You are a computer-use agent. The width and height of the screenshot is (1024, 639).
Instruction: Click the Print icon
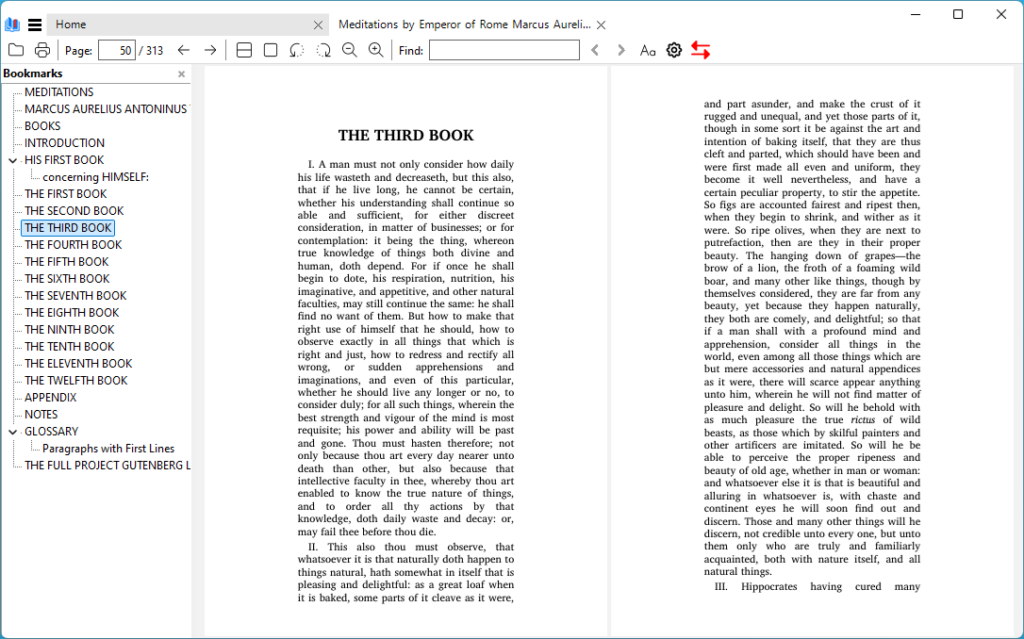pyautogui.click(x=42, y=50)
